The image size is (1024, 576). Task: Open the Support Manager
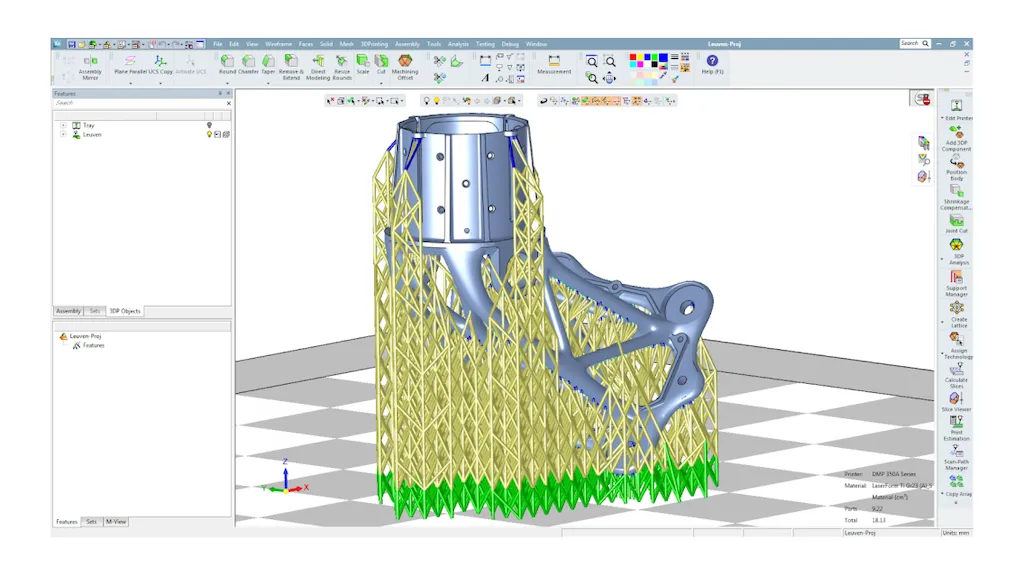click(956, 284)
